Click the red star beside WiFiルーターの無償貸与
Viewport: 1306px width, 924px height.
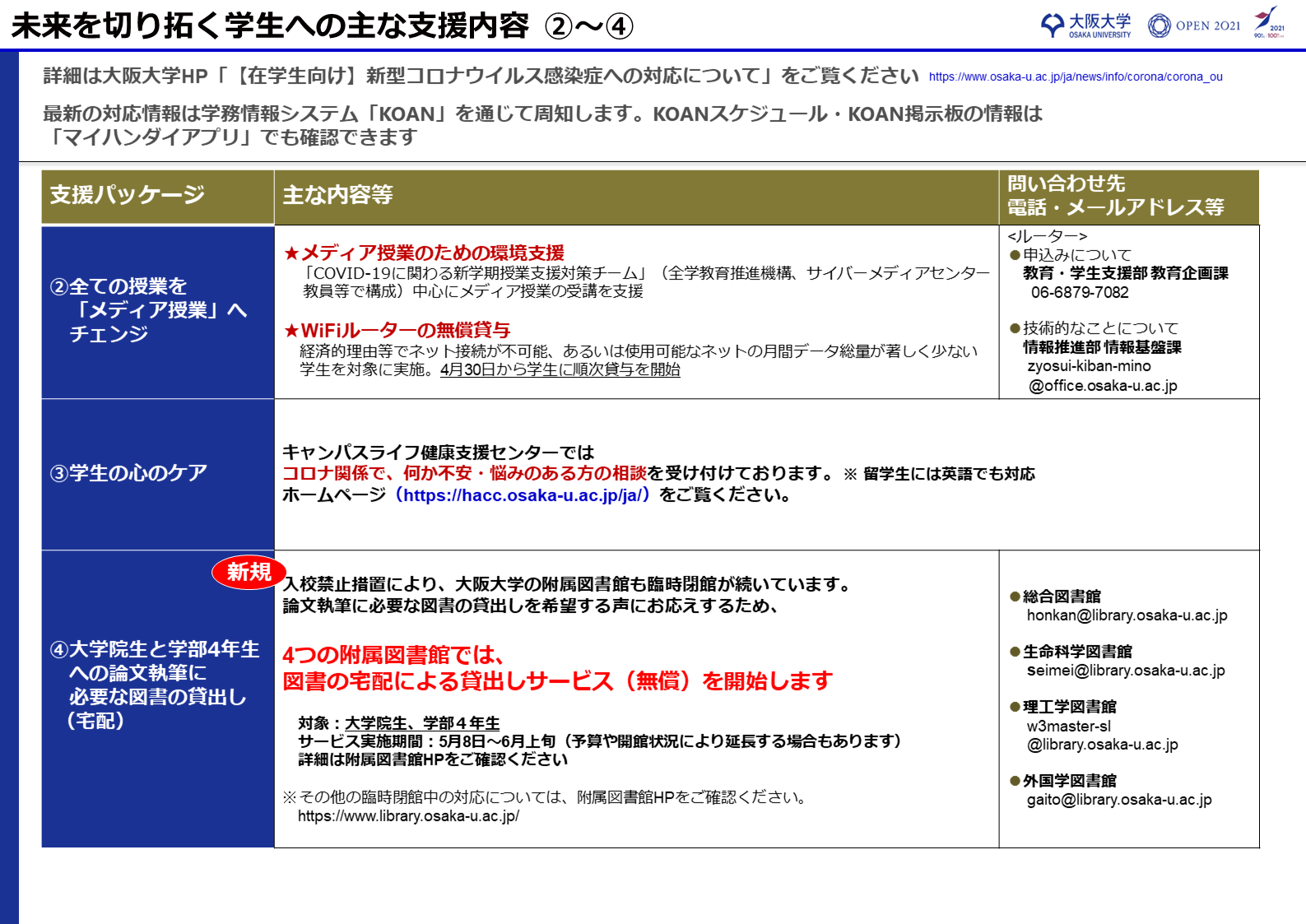coord(291,331)
